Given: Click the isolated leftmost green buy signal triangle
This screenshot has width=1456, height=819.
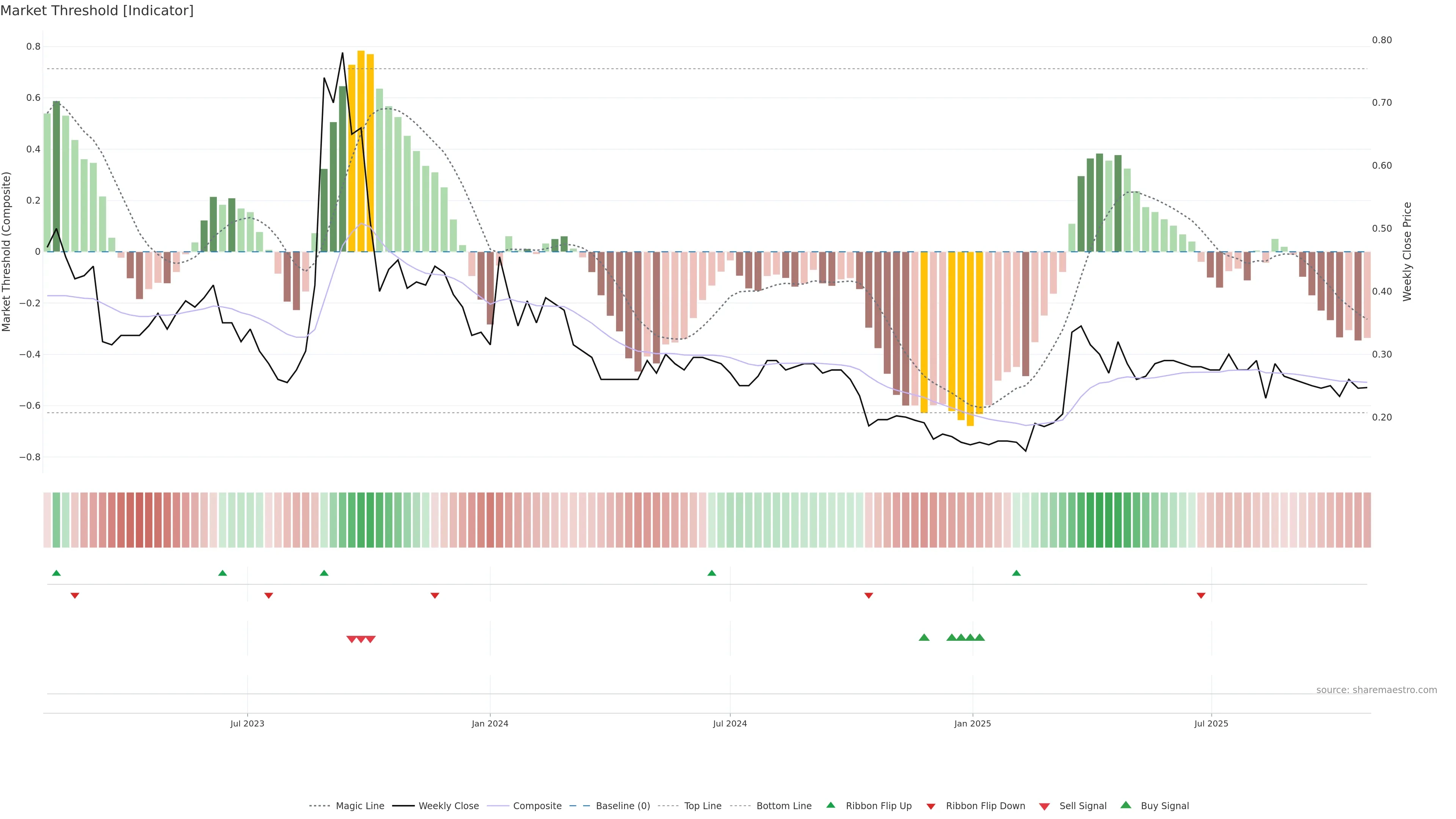Looking at the screenshot, I should 924,637.
